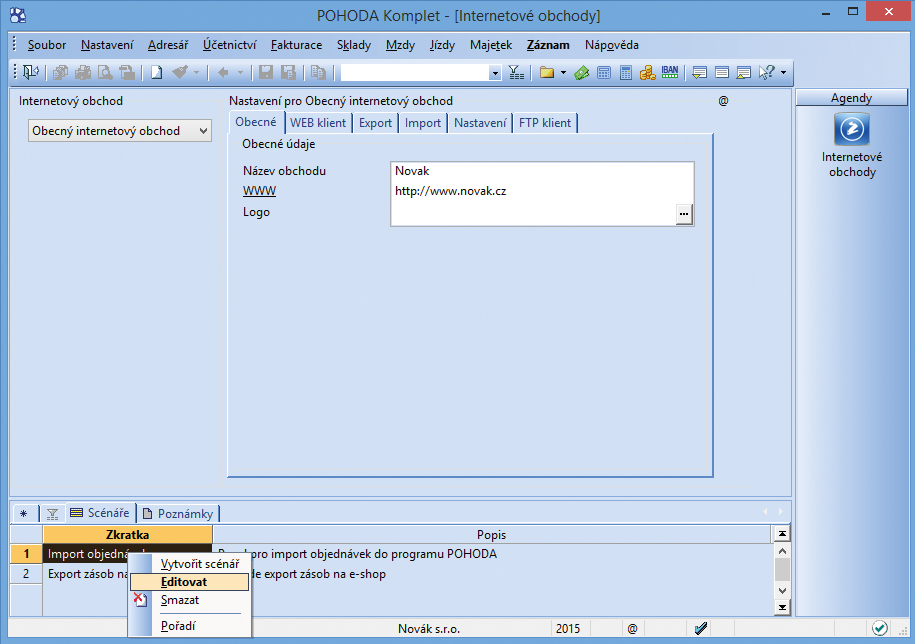Click the red X delete icon beside Smazat
The height and width of the screenshot is (644, 915).
140,599
